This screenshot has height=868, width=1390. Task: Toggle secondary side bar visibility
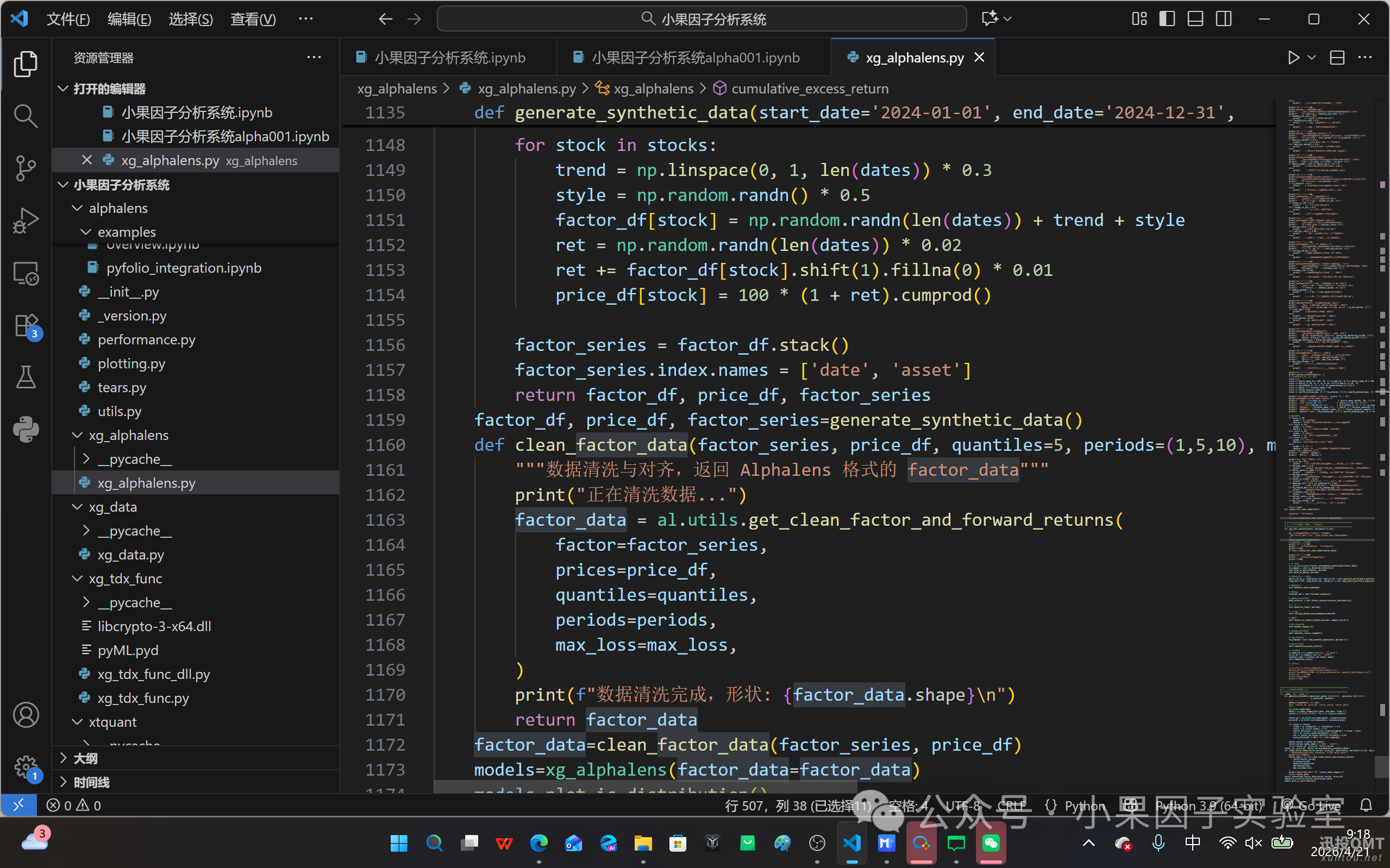pos(1224,19)
